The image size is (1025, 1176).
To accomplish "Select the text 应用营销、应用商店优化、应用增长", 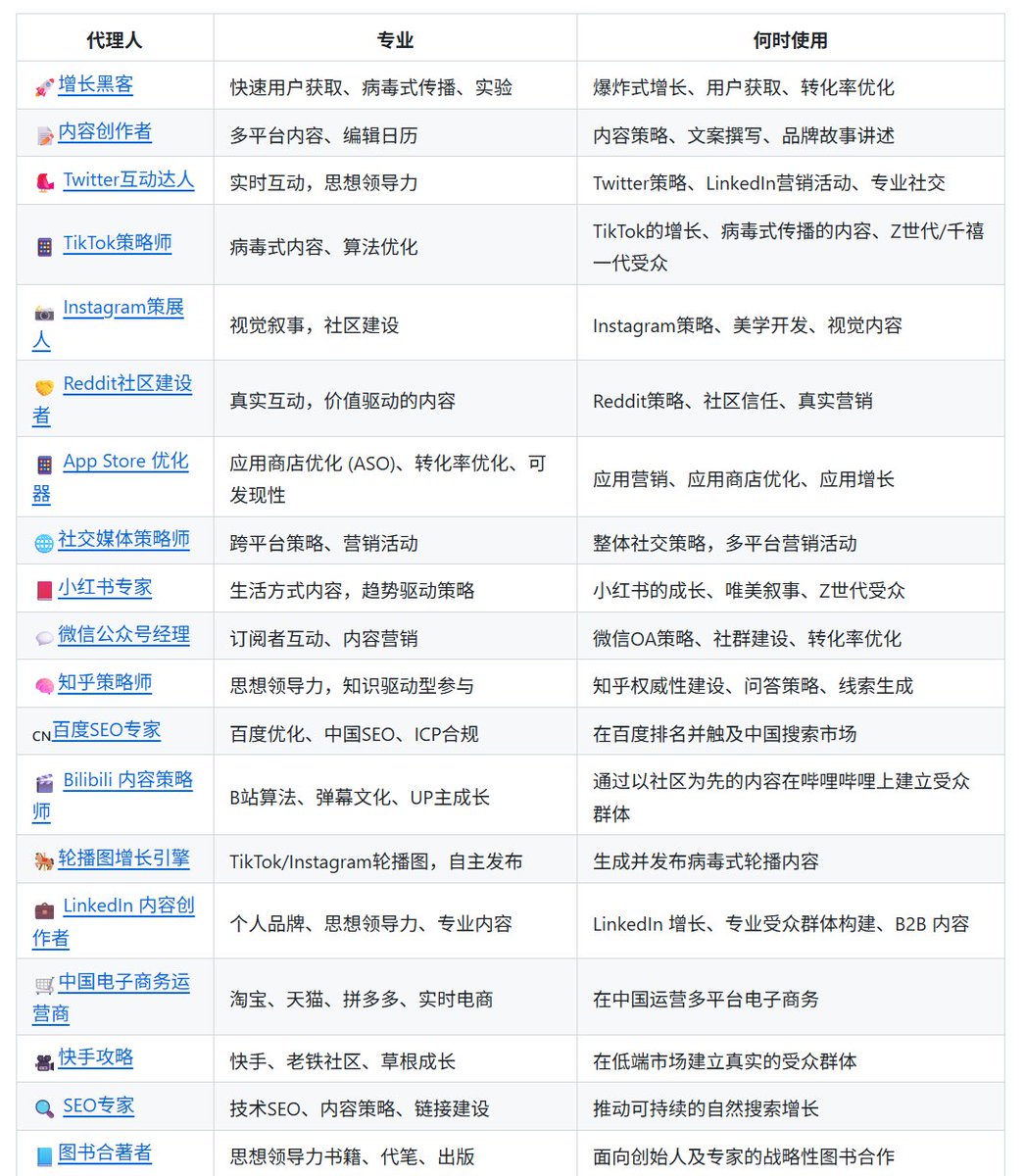I will coord(744,479).
